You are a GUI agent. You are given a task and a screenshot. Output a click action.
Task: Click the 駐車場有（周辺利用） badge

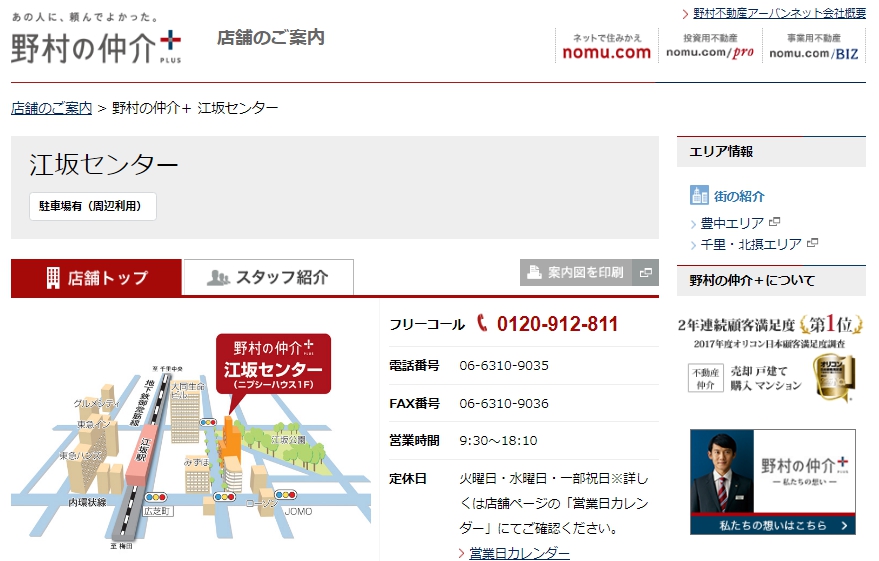point(92,206)
